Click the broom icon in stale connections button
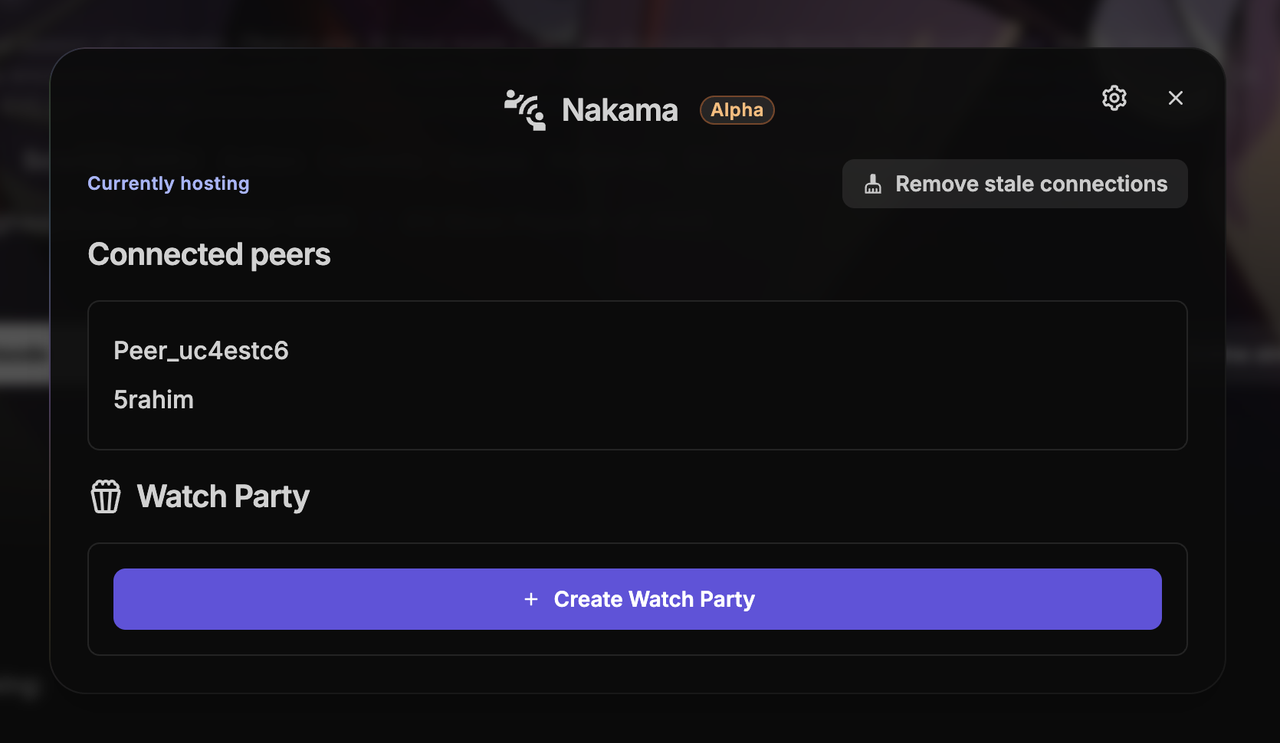The image size is (1280, 743). (873, 184)
